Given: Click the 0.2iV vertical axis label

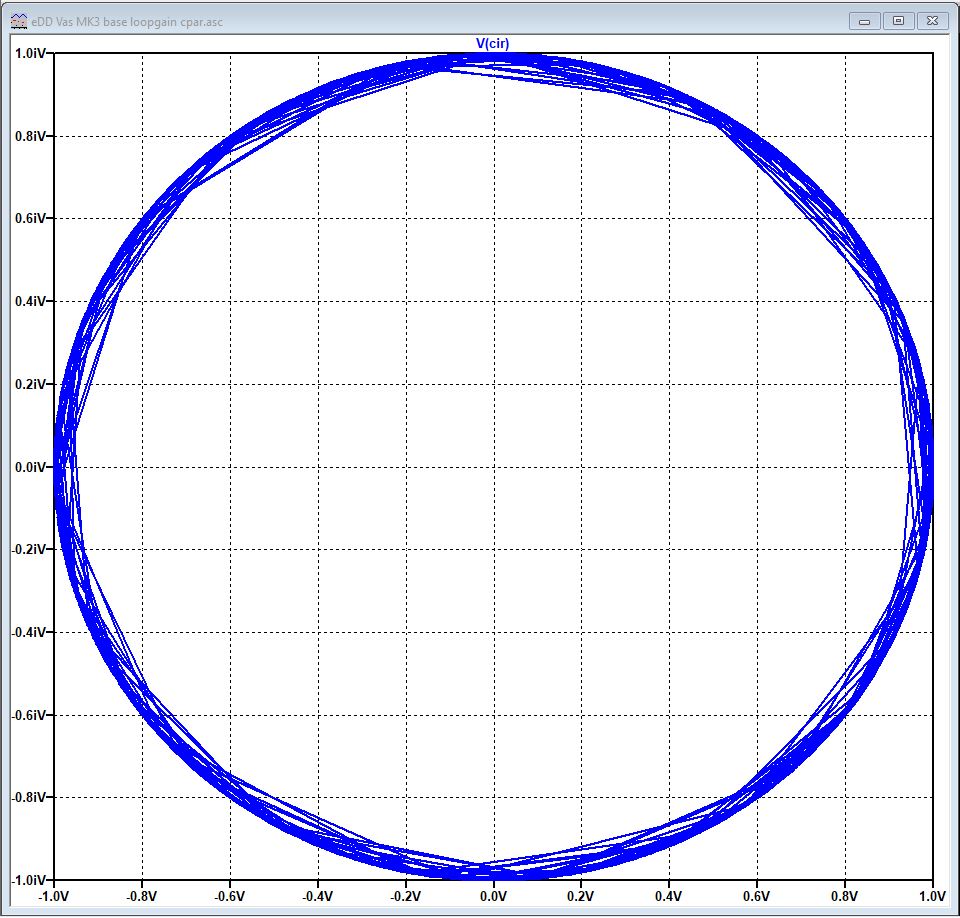Looking at the screenshot, I should (x=30, y=384).
